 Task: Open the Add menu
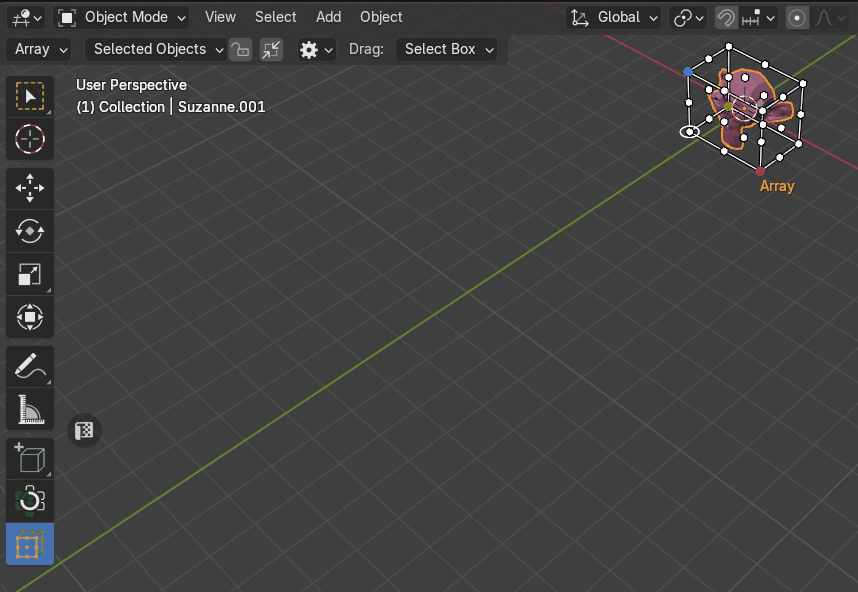(328, 18)
